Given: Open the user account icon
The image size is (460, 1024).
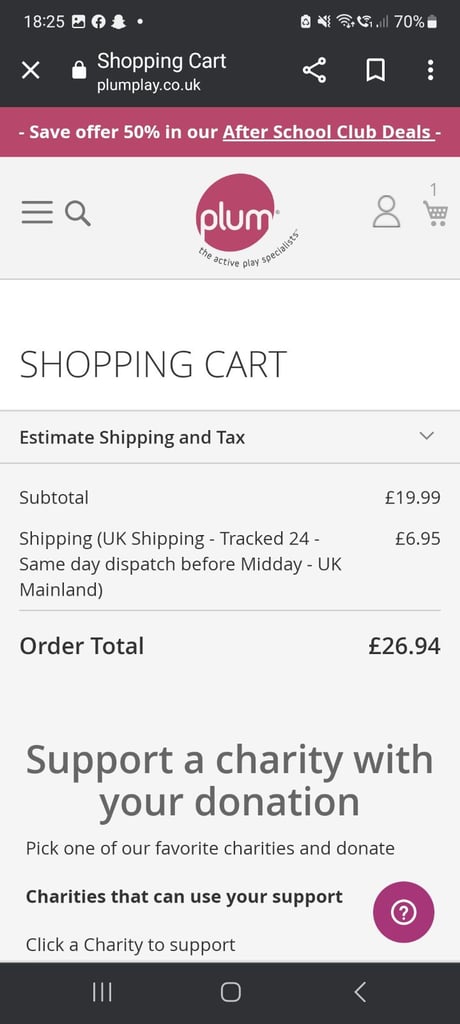Looking at the screenshot, I should (386, 212).
